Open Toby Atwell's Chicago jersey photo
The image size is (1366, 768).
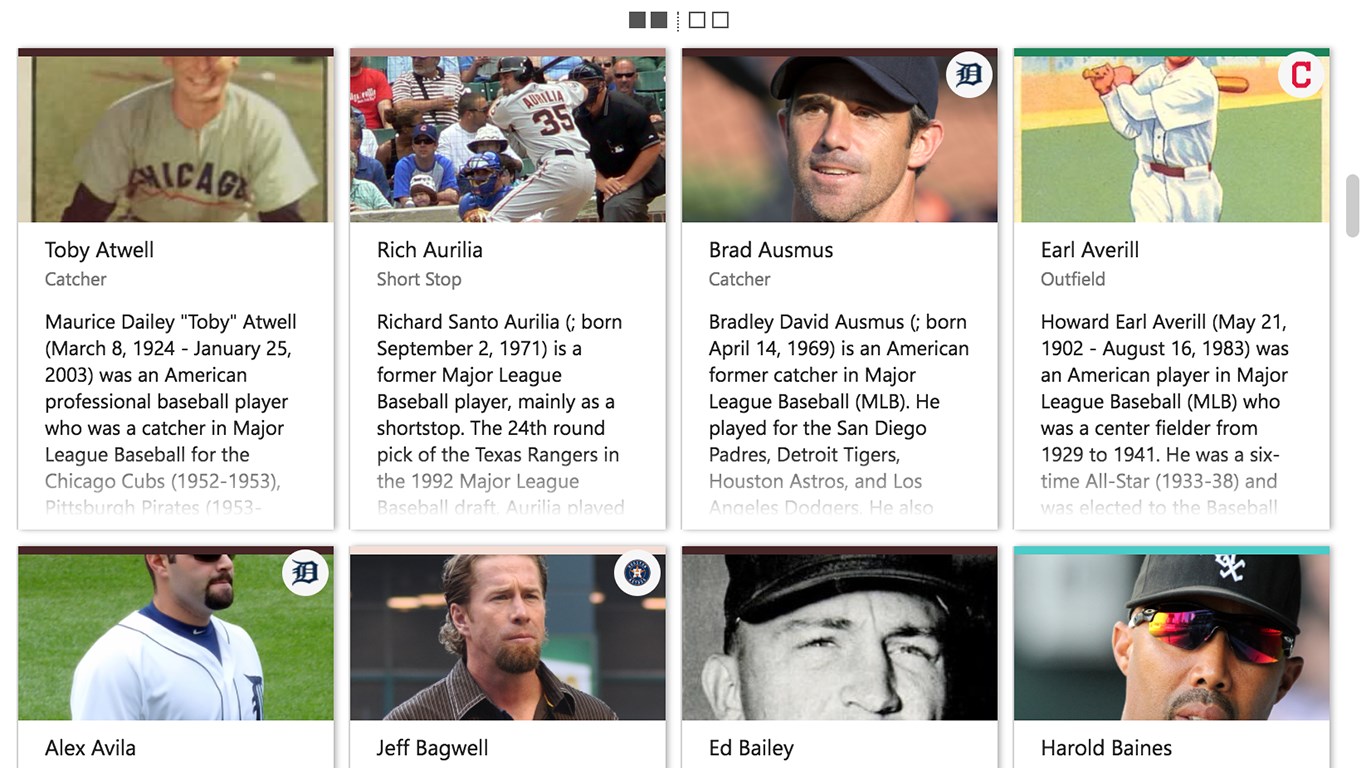point(176,139)
